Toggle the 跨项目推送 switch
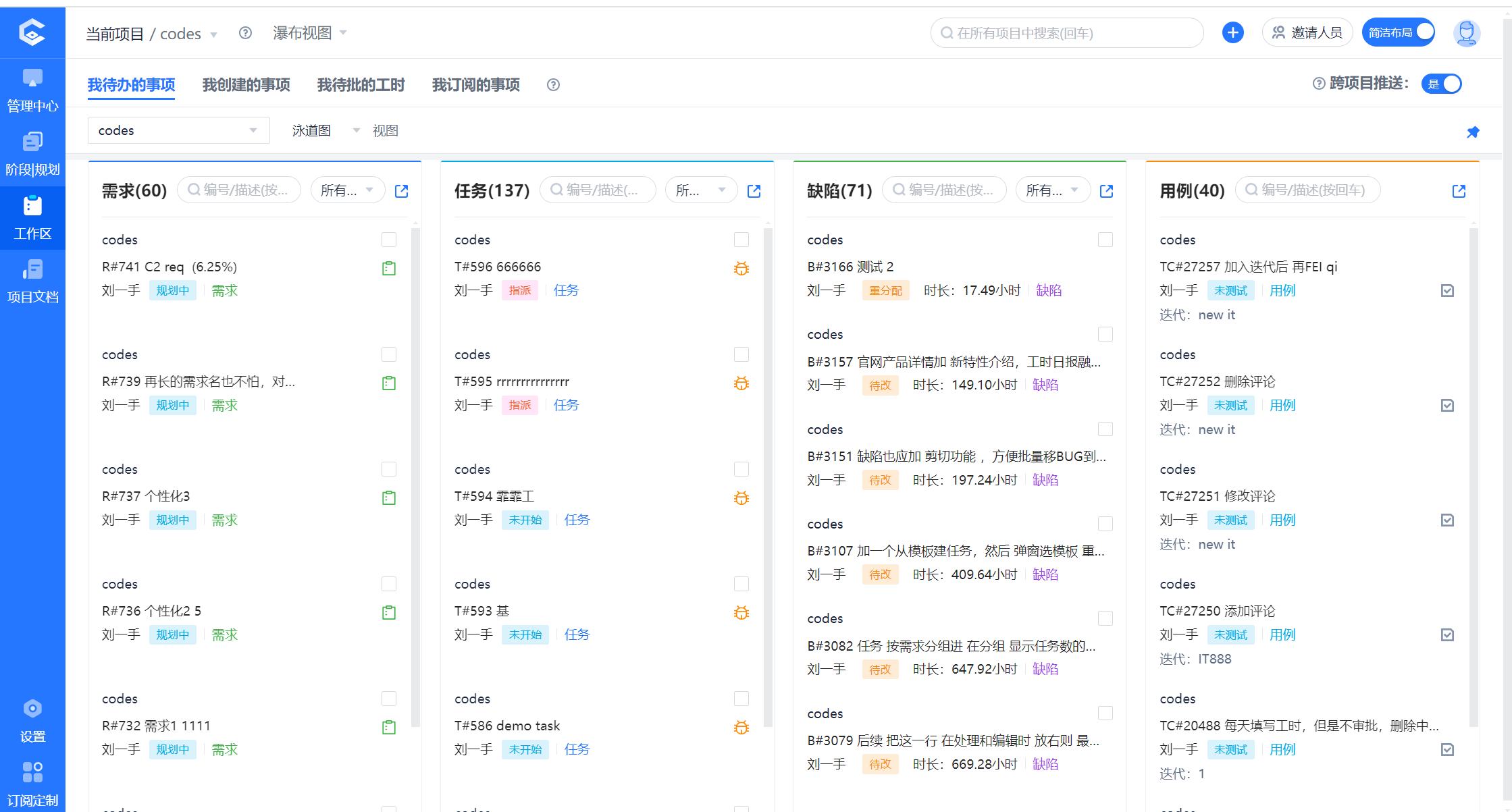 1442,84
